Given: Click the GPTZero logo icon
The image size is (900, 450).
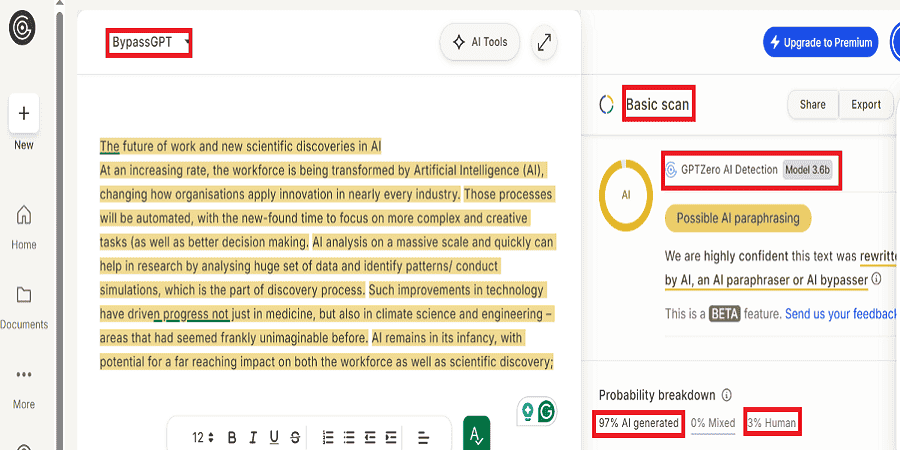Looking at the screenshot, I should [x=22, y=28].
